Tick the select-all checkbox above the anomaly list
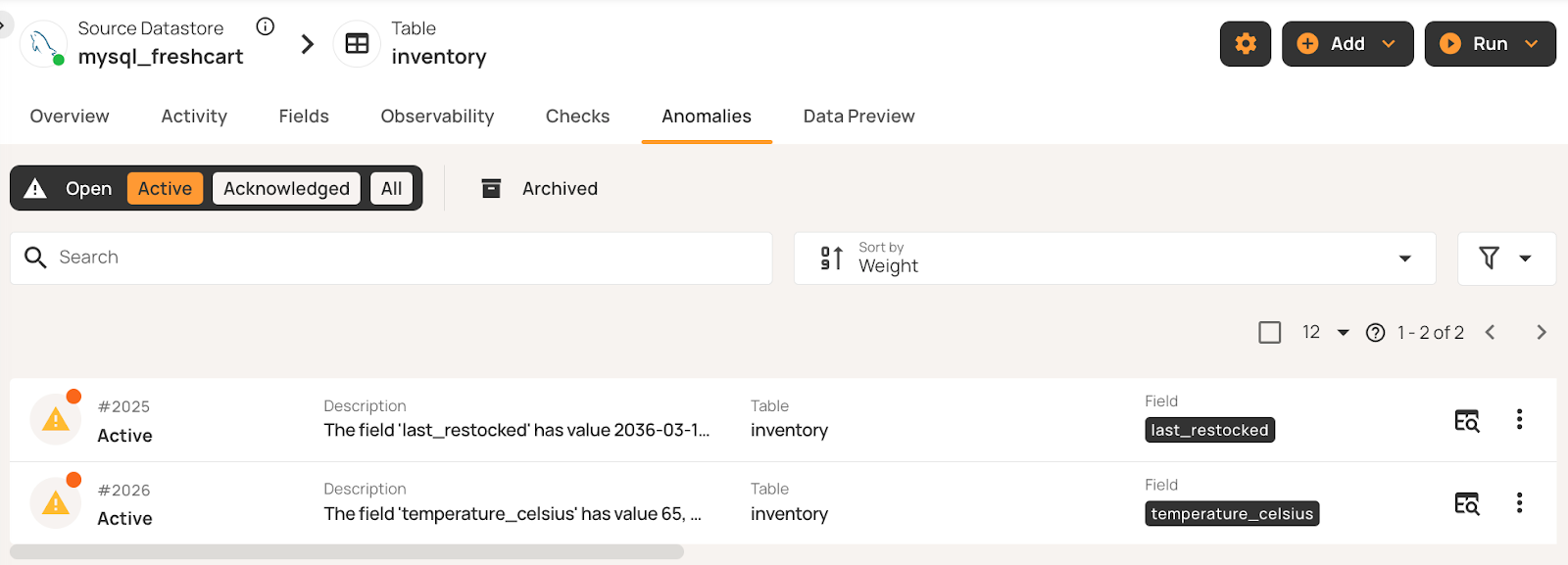1568x565 pixels. (1269, 332)
